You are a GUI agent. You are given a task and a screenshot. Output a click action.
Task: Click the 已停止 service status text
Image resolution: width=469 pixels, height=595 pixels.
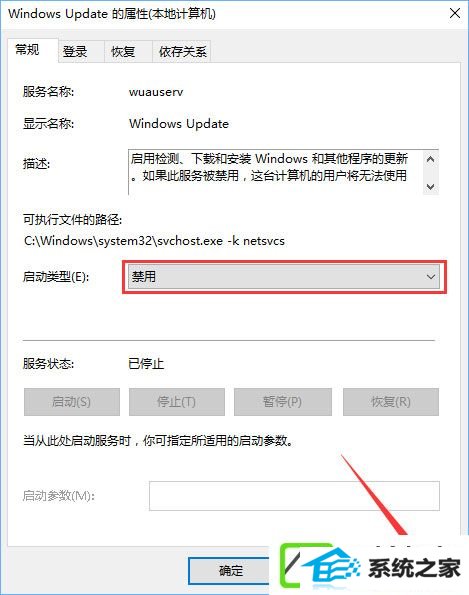click(146, 364)
